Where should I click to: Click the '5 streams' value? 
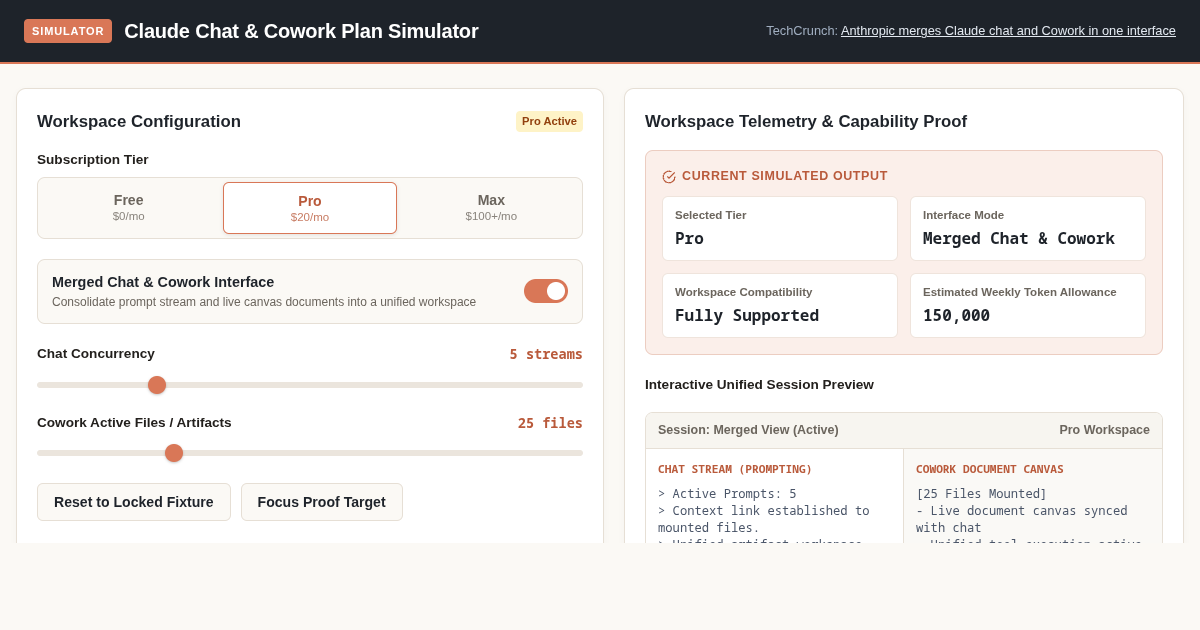tap(546, 354)
